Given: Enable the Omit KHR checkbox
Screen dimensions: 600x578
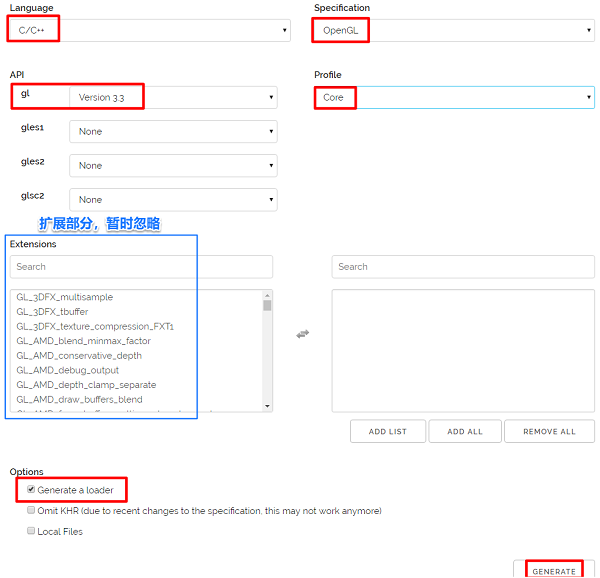Looking at the screenshot, I should 31,510.
